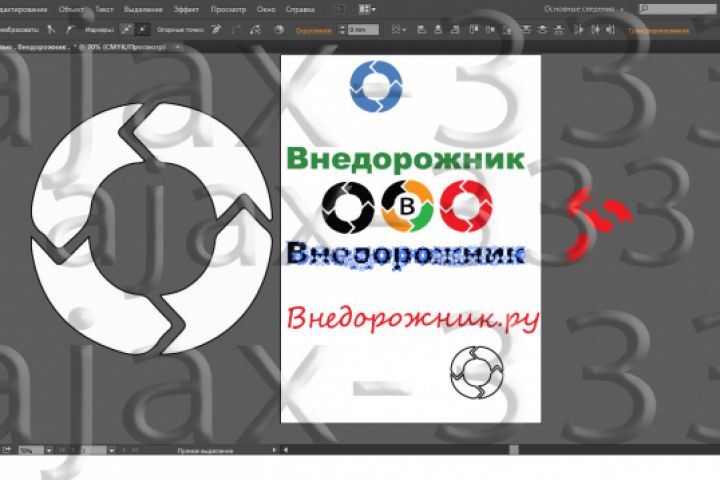
Task: Open the Выделение menu
Action: pos(143,10)
